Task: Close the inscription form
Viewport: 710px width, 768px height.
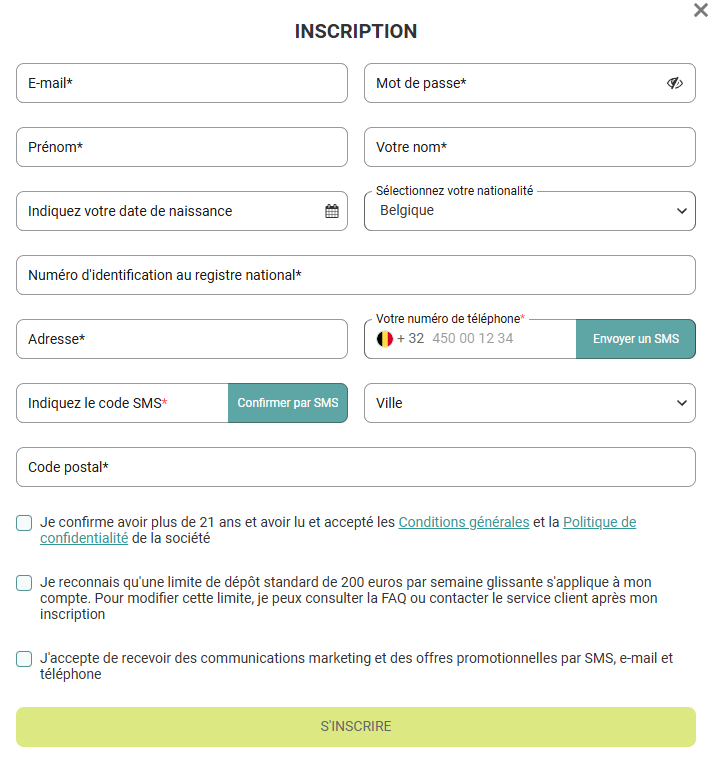Action: pos(700,10)
